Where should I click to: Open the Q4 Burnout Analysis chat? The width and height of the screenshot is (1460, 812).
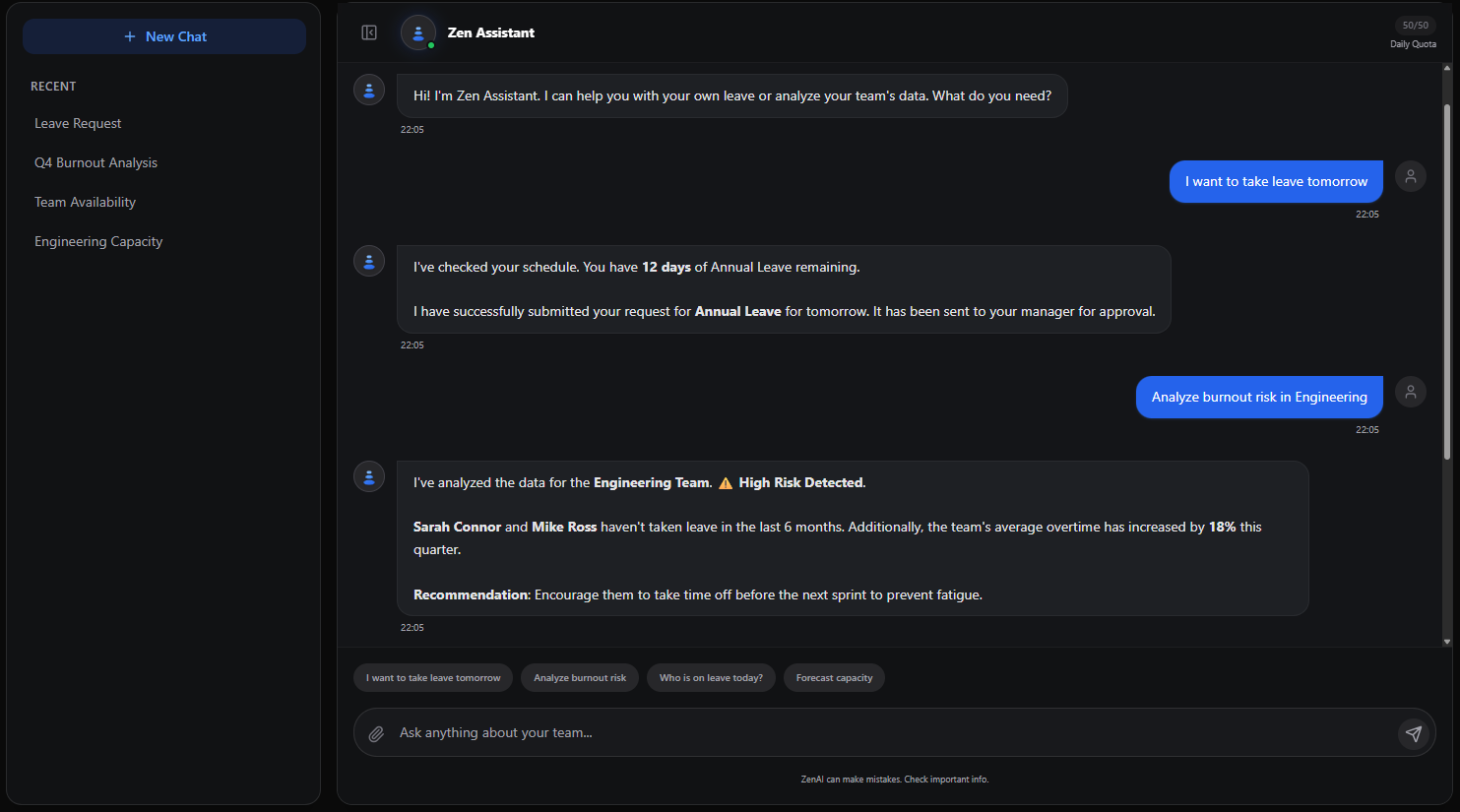coord(95,162)
